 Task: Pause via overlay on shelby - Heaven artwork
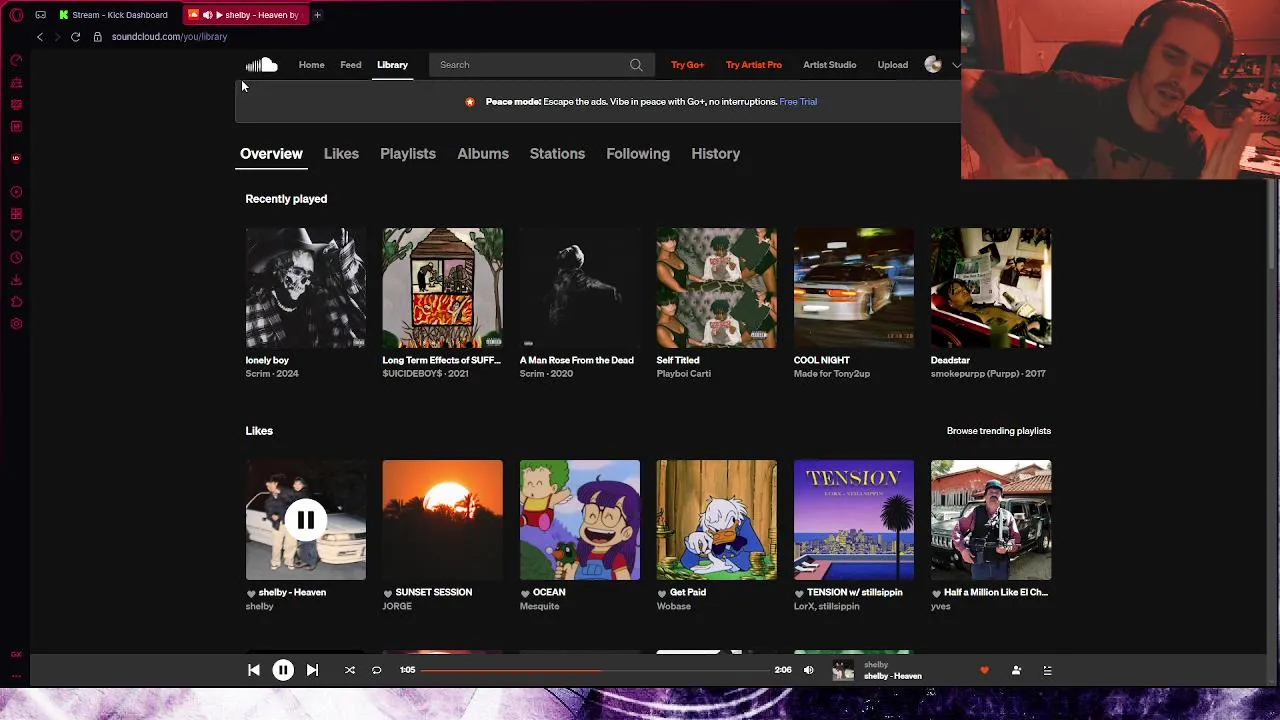(306, 520)
